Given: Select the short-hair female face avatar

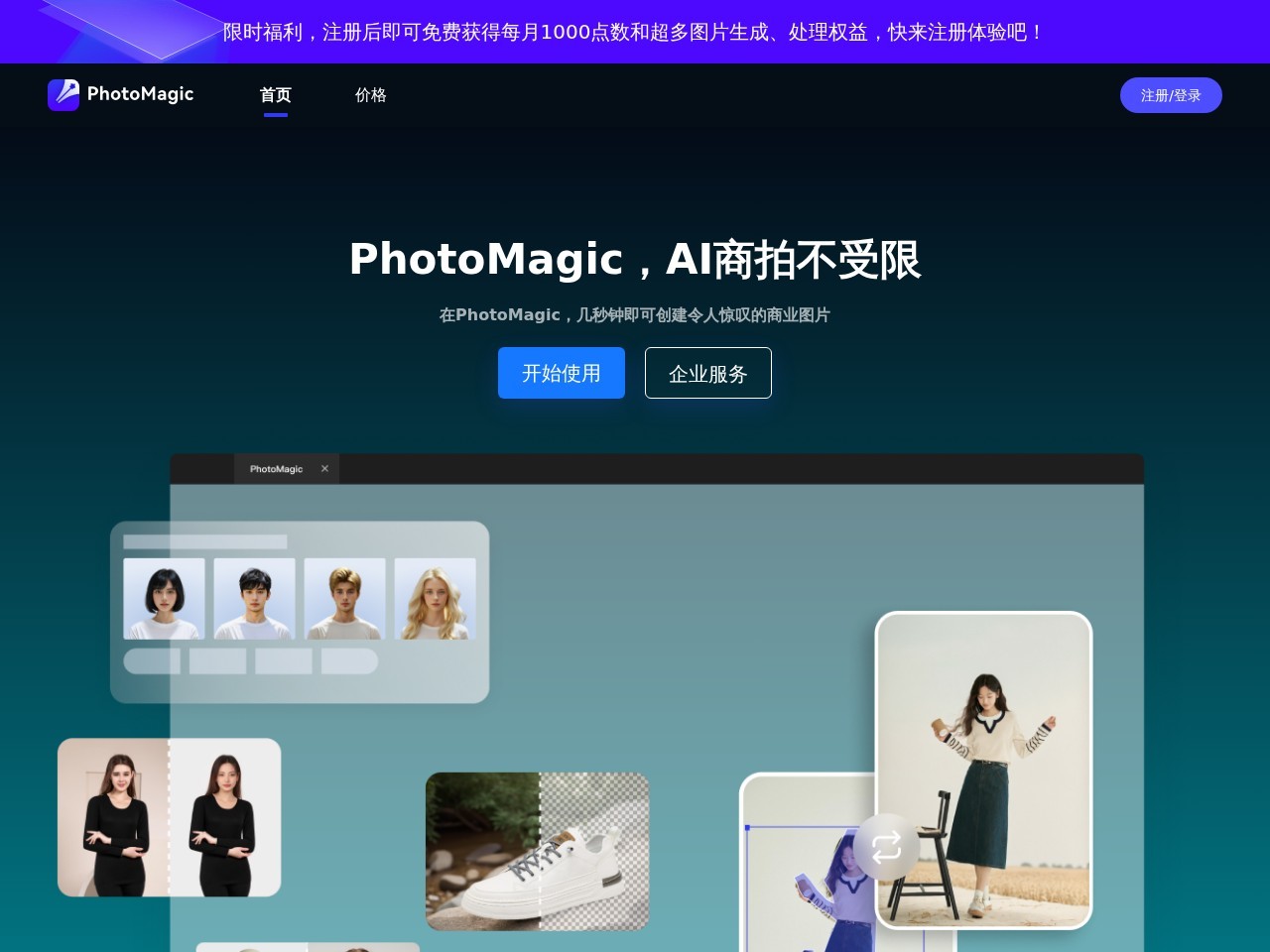Looking at the screenshot, I should [164, 597].
